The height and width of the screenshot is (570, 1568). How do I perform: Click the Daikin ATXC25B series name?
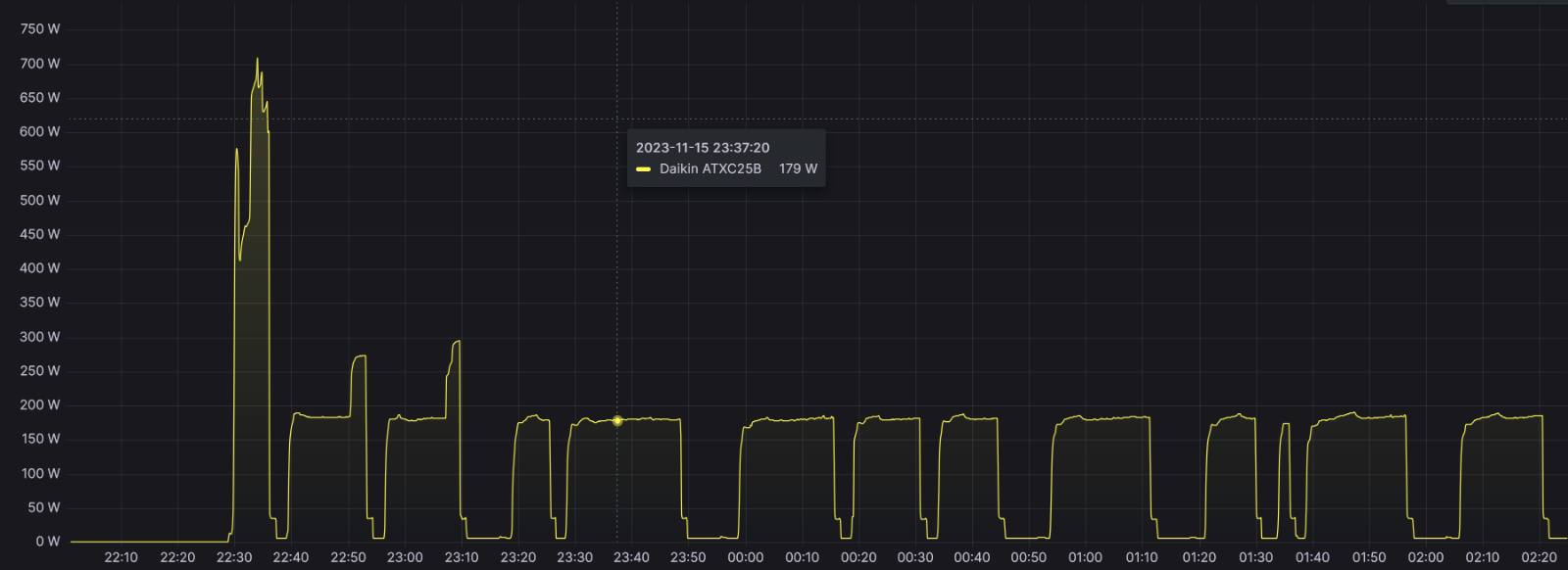[x=710, y=168]
